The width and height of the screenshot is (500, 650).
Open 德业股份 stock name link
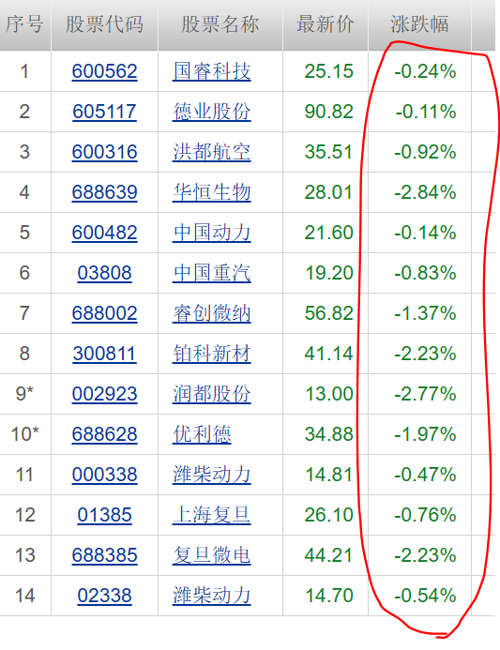click(x=212, y=112)
